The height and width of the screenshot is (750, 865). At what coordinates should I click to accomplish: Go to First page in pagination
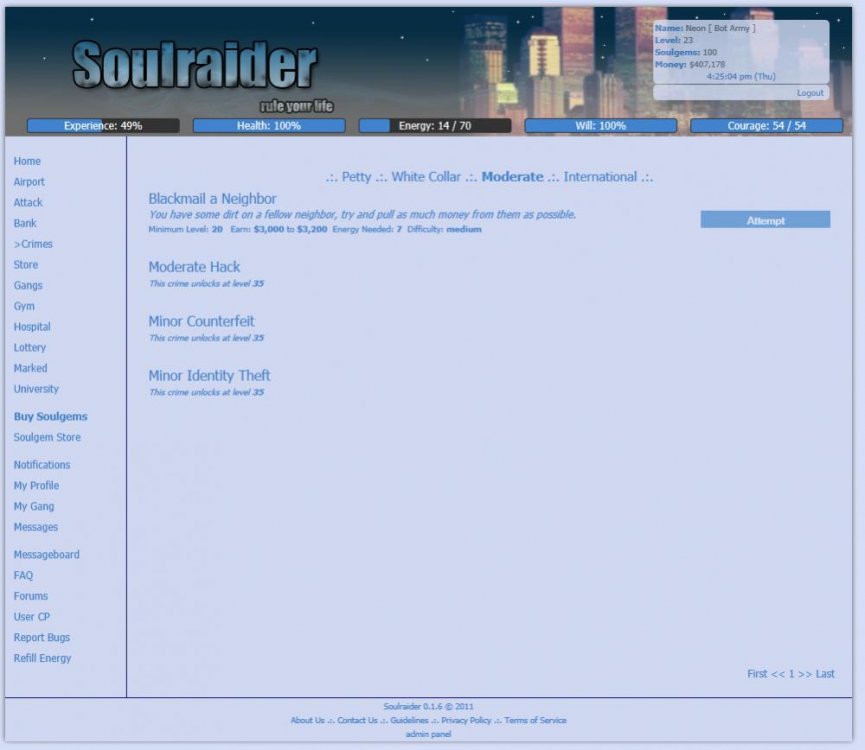[757, 674]
